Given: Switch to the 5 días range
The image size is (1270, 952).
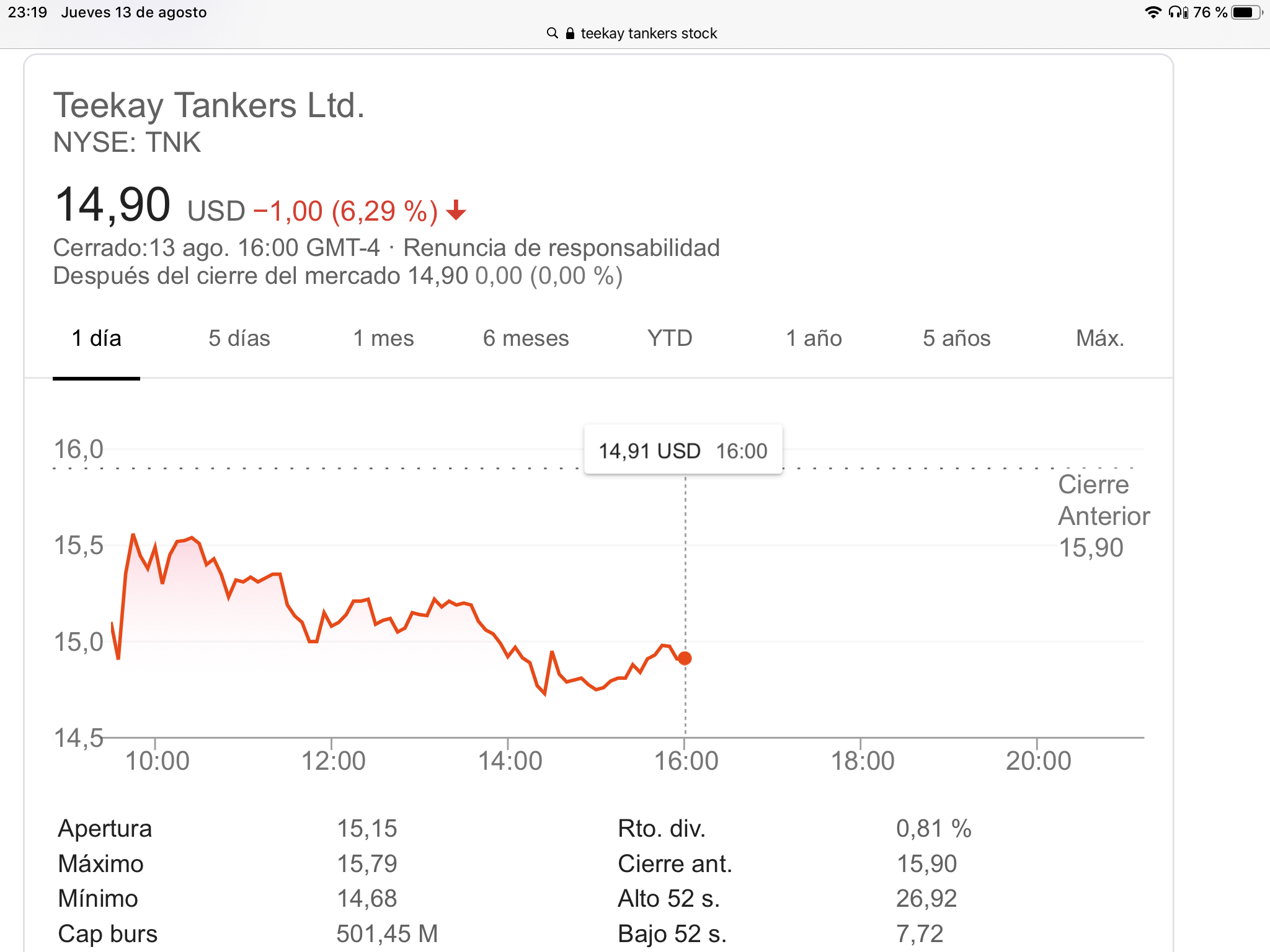Looking at the screenshot, I should (x=239, y=338).
